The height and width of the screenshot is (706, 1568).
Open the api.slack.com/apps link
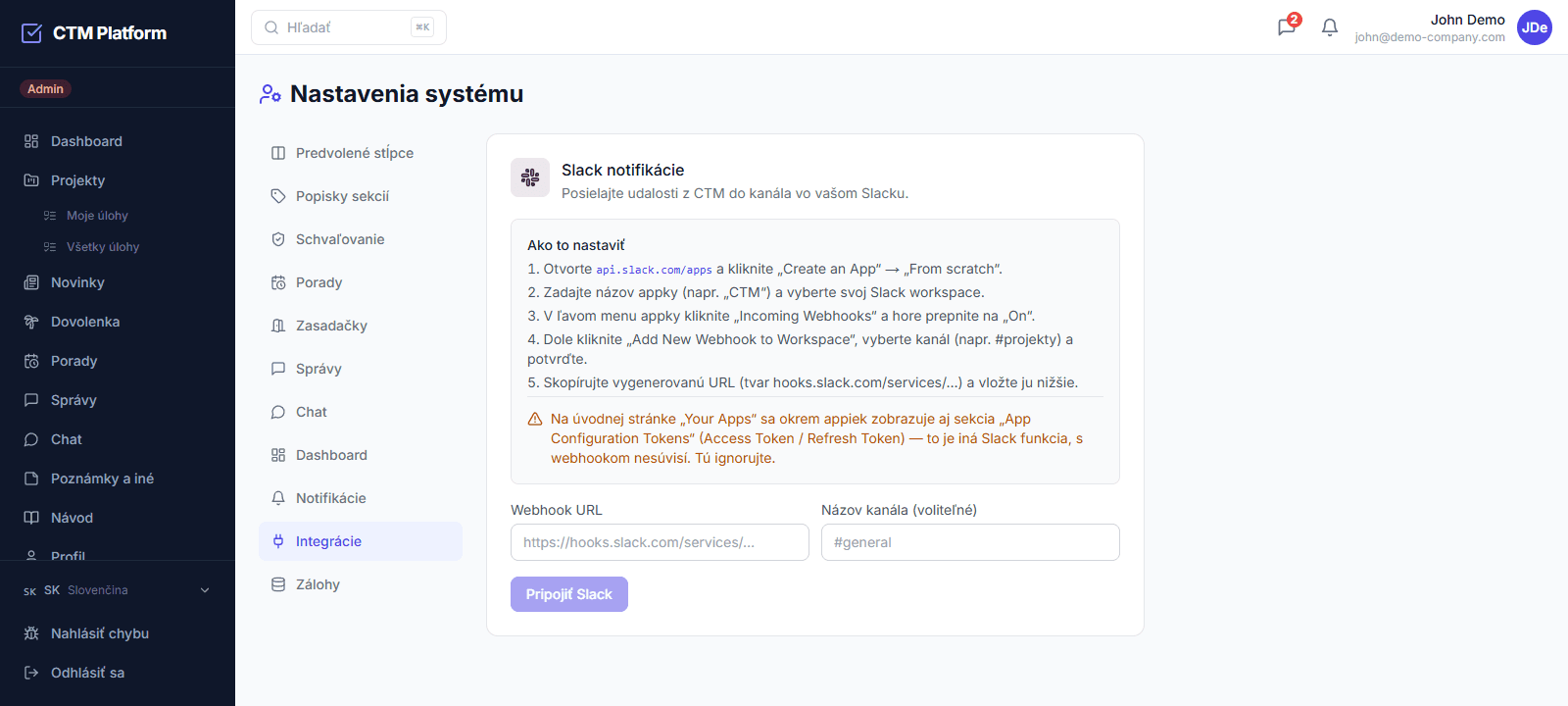[654, 270]
